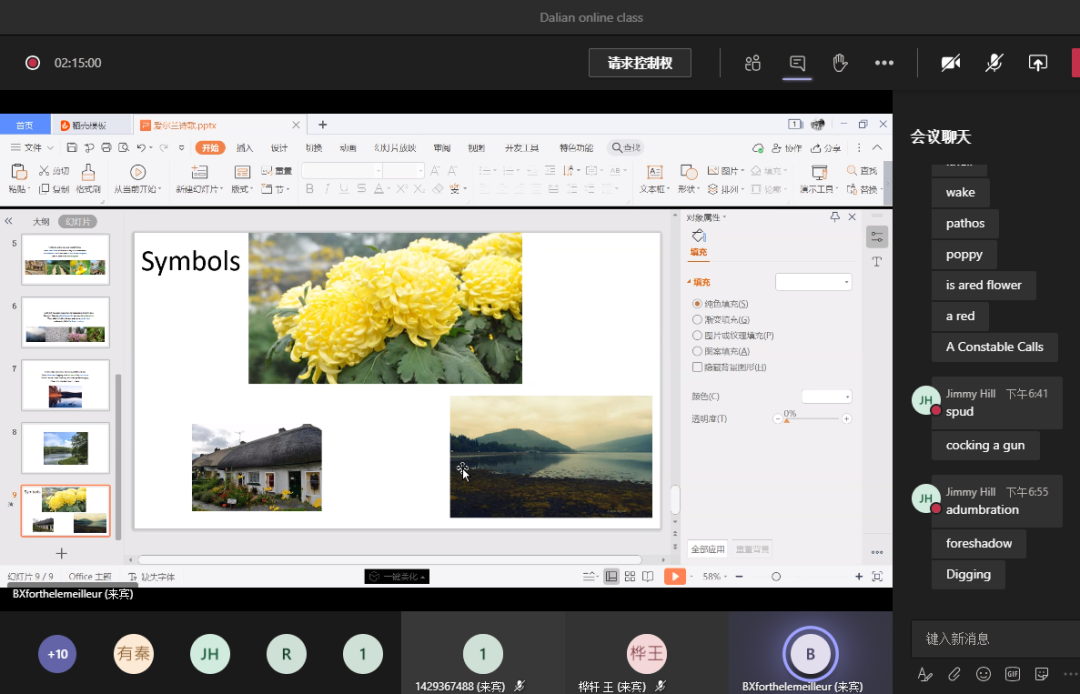Click the raise hand icon
This screenshot has height=694, width=1080.
coord(840,63)
